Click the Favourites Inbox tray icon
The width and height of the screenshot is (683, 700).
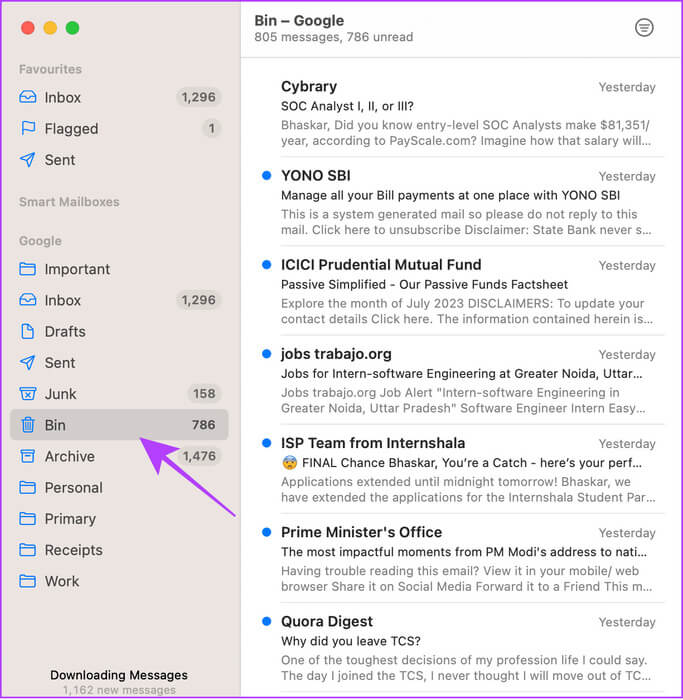(28, 97)
